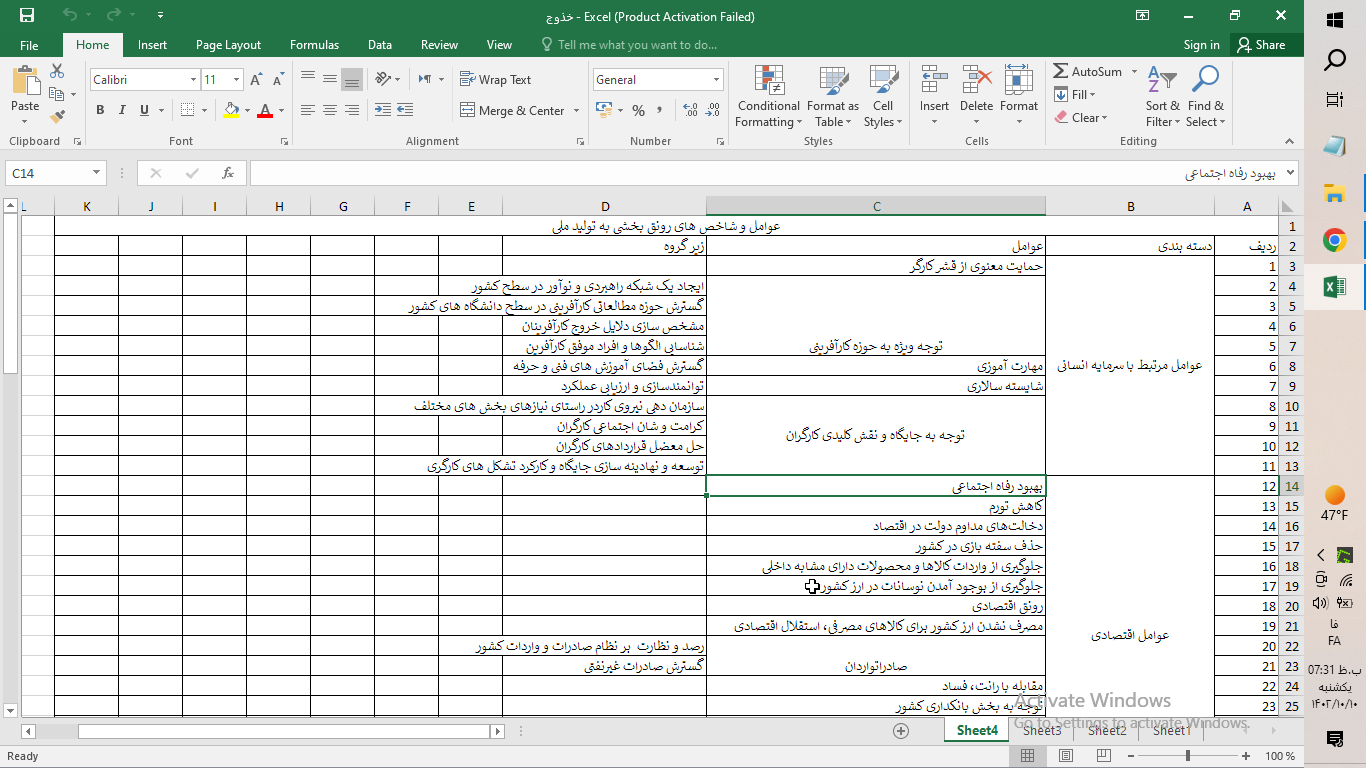Expand the font name Calibri dropdown
Viewport: 1366px width, 768px height.
tap(193, 80)
